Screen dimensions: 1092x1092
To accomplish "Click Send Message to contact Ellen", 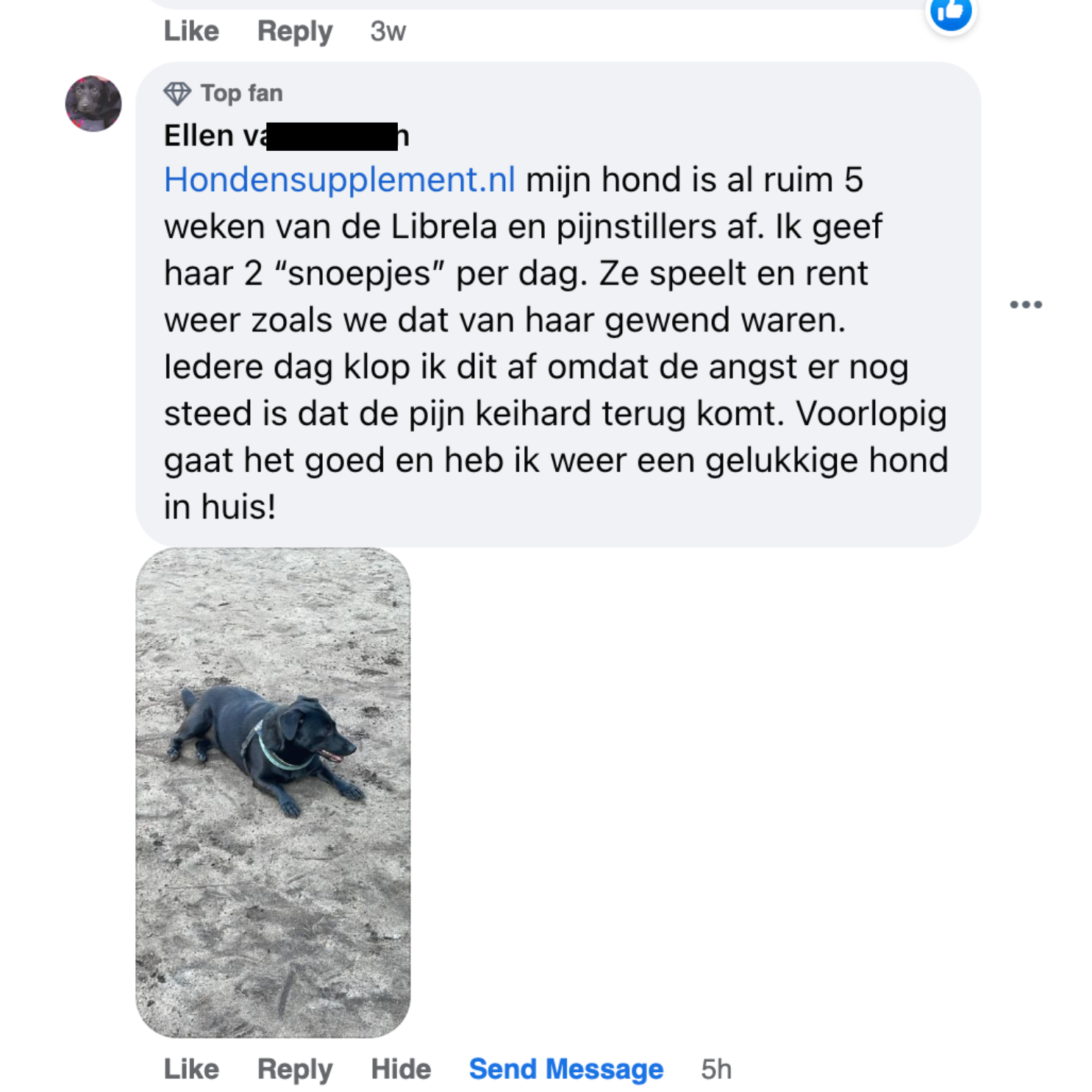I will tap(566, 1068).
